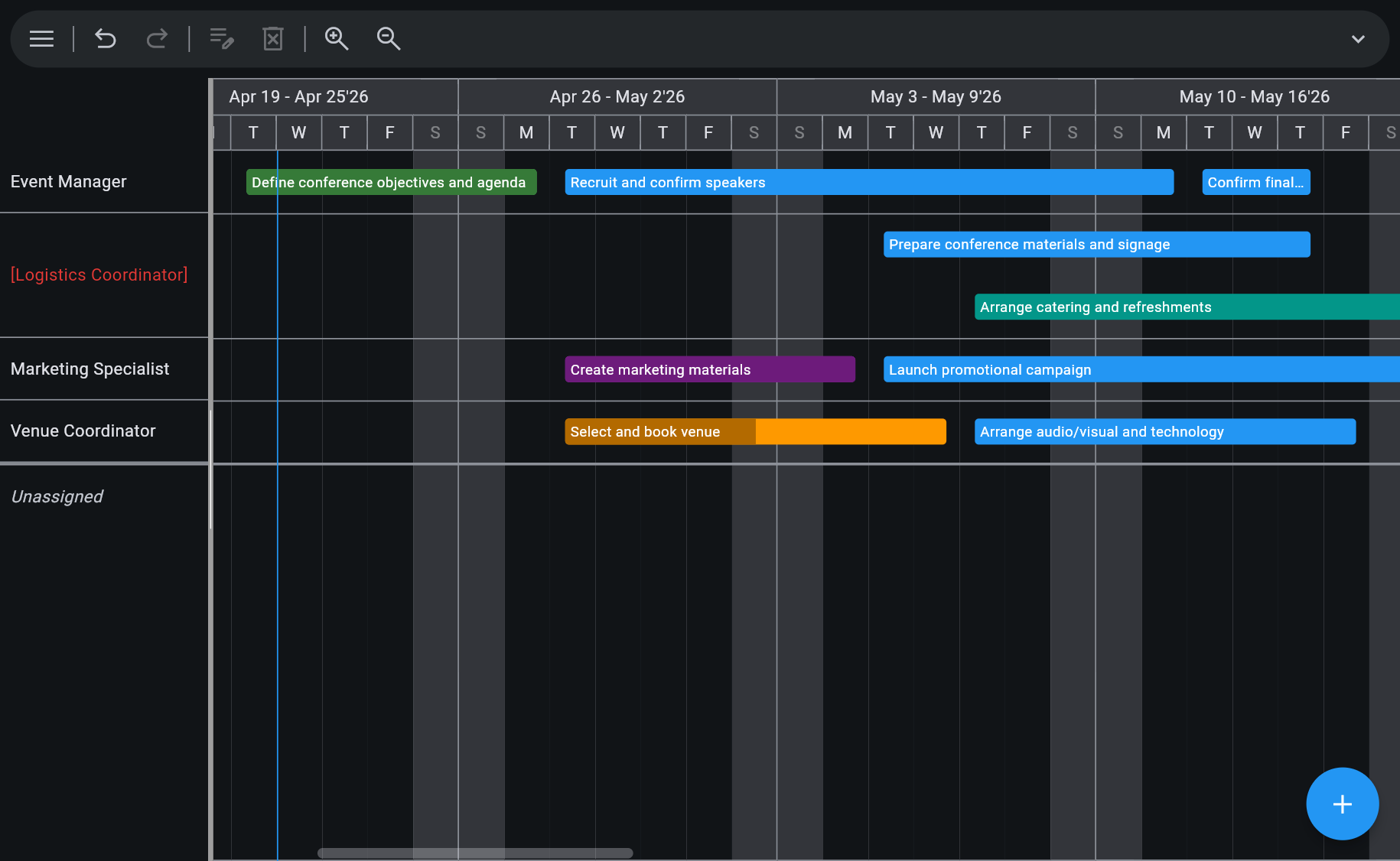This screenshot has height=861, width=1400.
Task: Click the Apr 26 - May 2'26 week header
Action: tap(617, 97)
